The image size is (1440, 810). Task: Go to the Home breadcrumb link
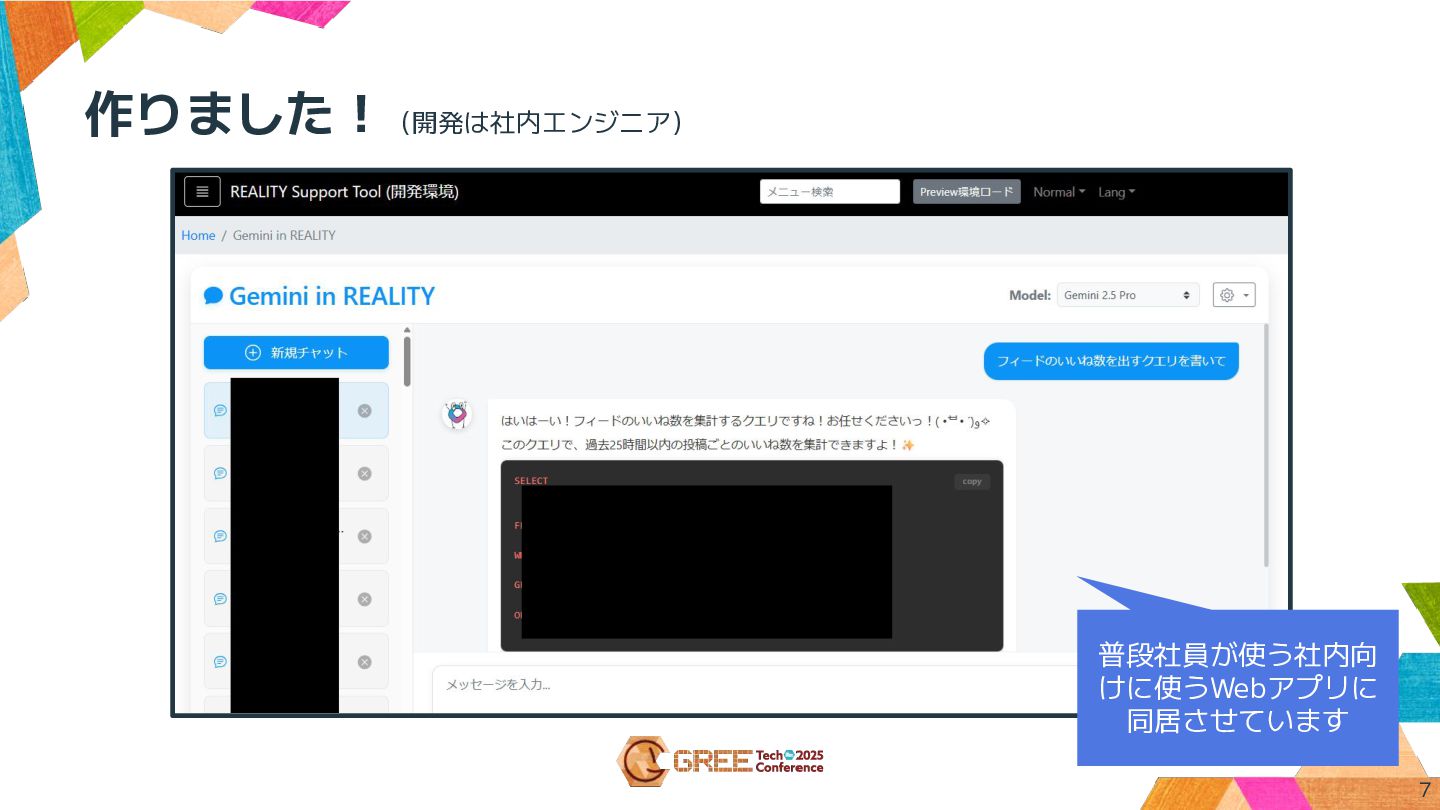(198, 235)
